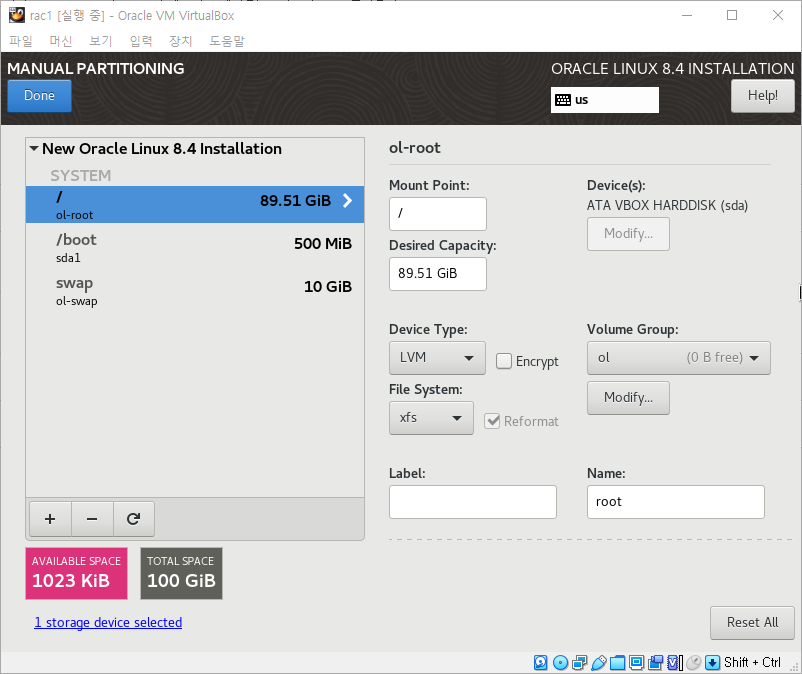
Task: Open the 장치 menu
Action: tap(181, 41)
